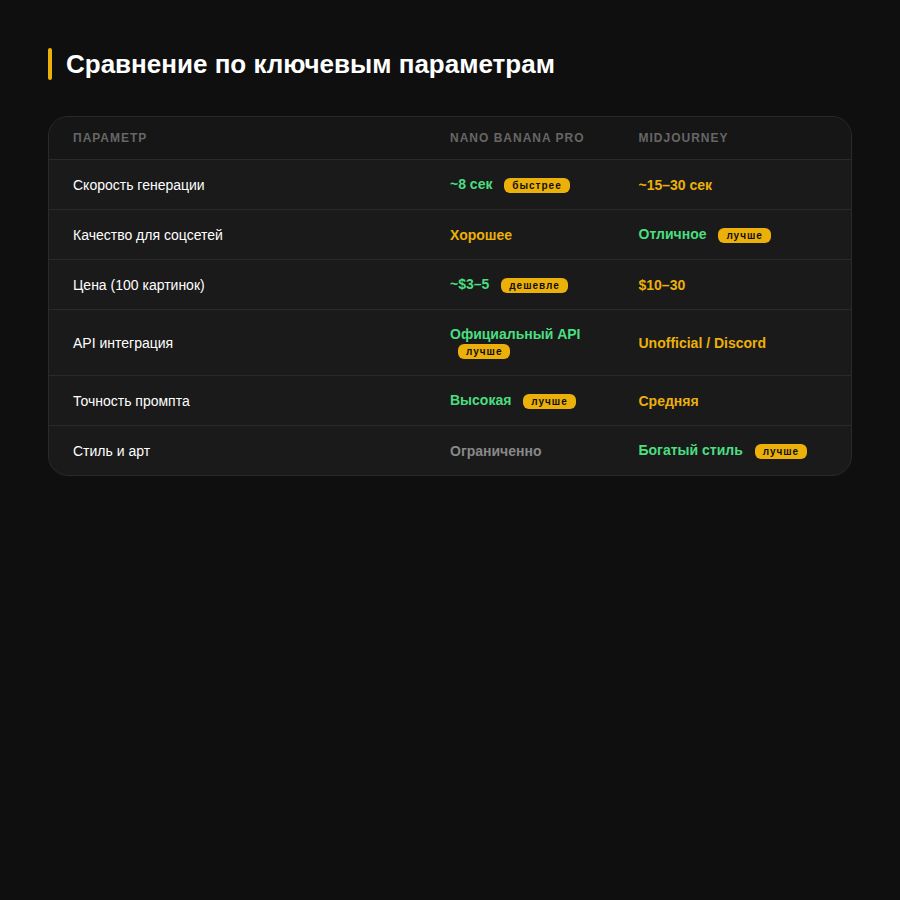Click the 'Официальный API' value

515,334
